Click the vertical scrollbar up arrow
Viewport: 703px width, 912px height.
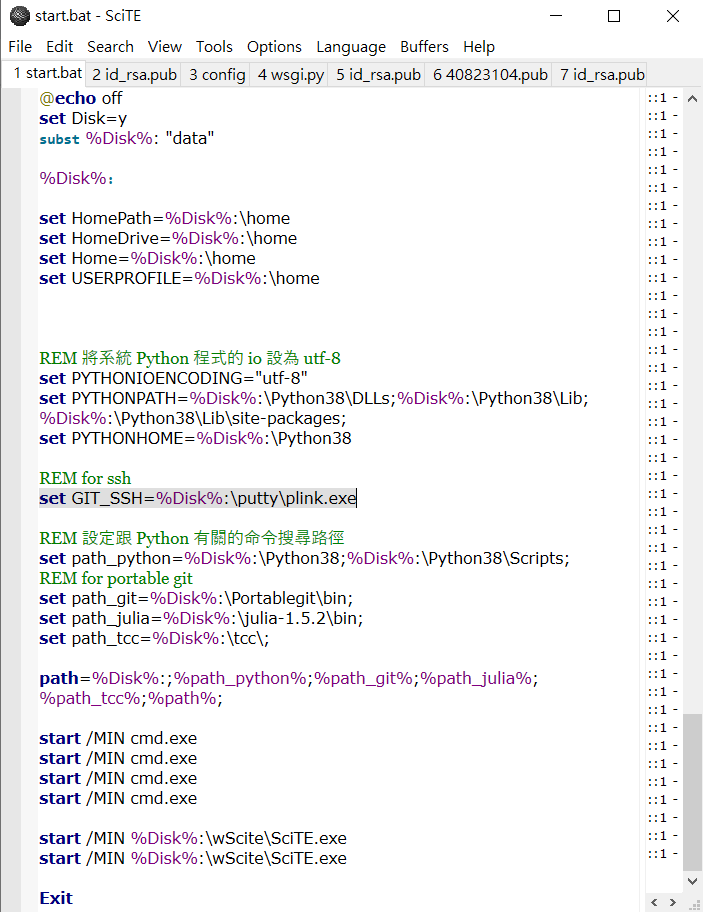pyautogui.click(x=692, y=99)
